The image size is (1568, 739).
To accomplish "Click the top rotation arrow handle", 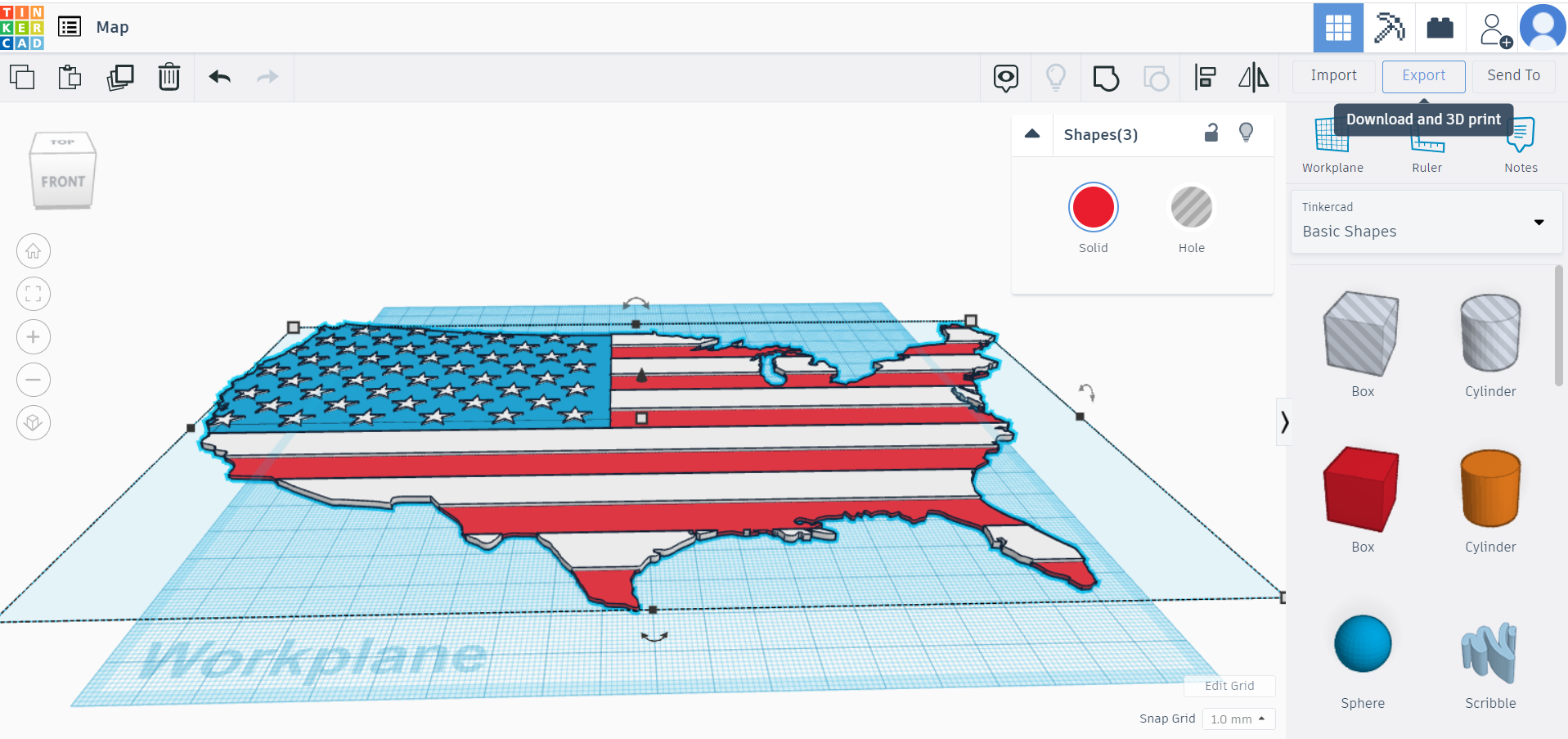I will (636, 304).
